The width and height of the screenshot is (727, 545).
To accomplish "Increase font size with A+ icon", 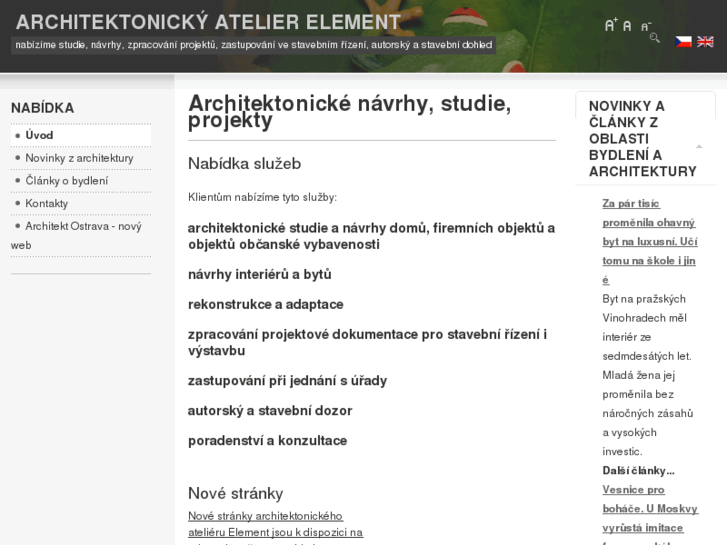I will tap(611, 25).
